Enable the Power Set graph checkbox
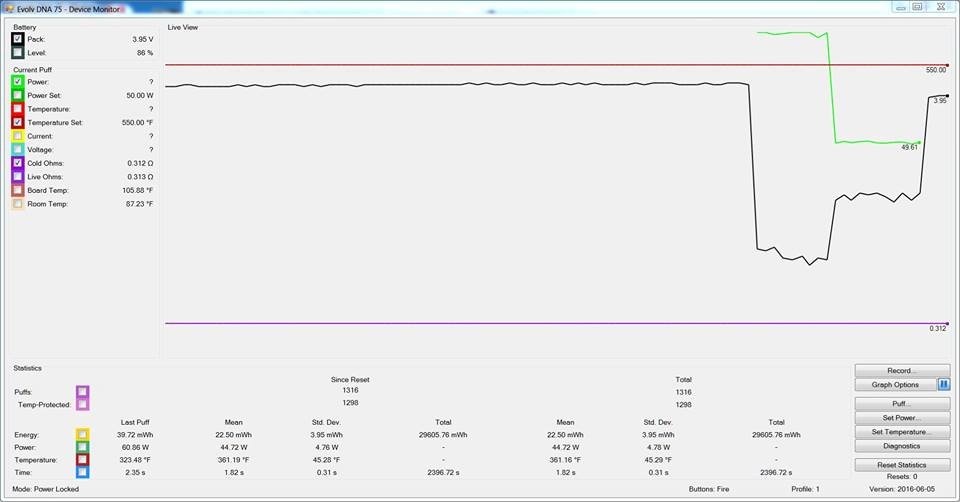Screen dimensions: 960x502 pos(18,95)
